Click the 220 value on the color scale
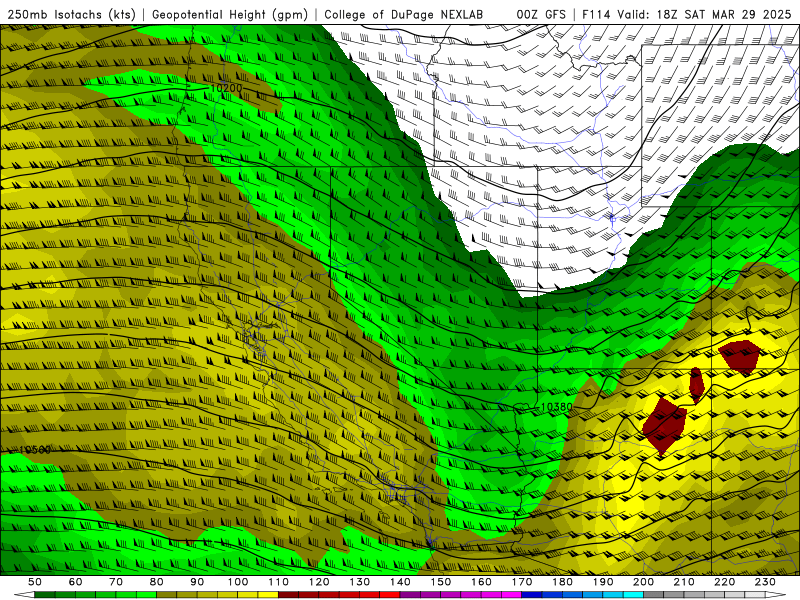Screen dimensions: 800x600 (x=724, y=582)
